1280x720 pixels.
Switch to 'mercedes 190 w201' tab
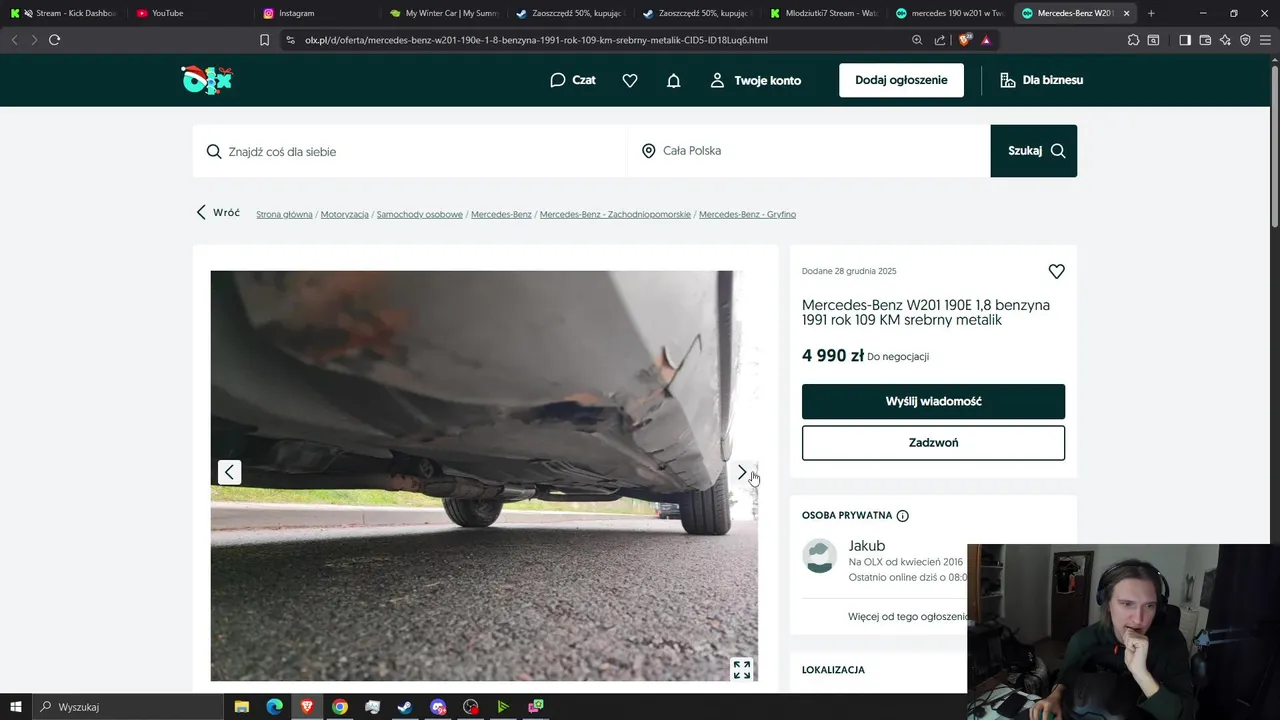950,13
